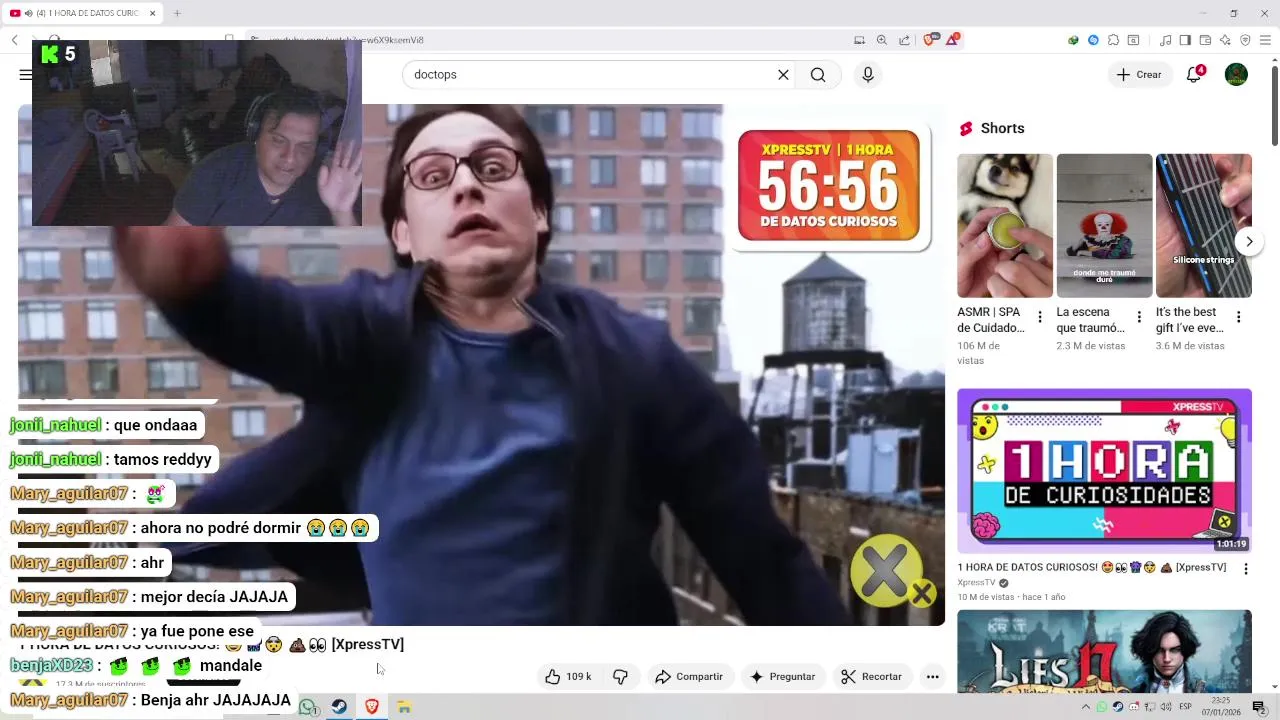
Task: Like the video with 109 k thumbs up
Action: (567, 677)
